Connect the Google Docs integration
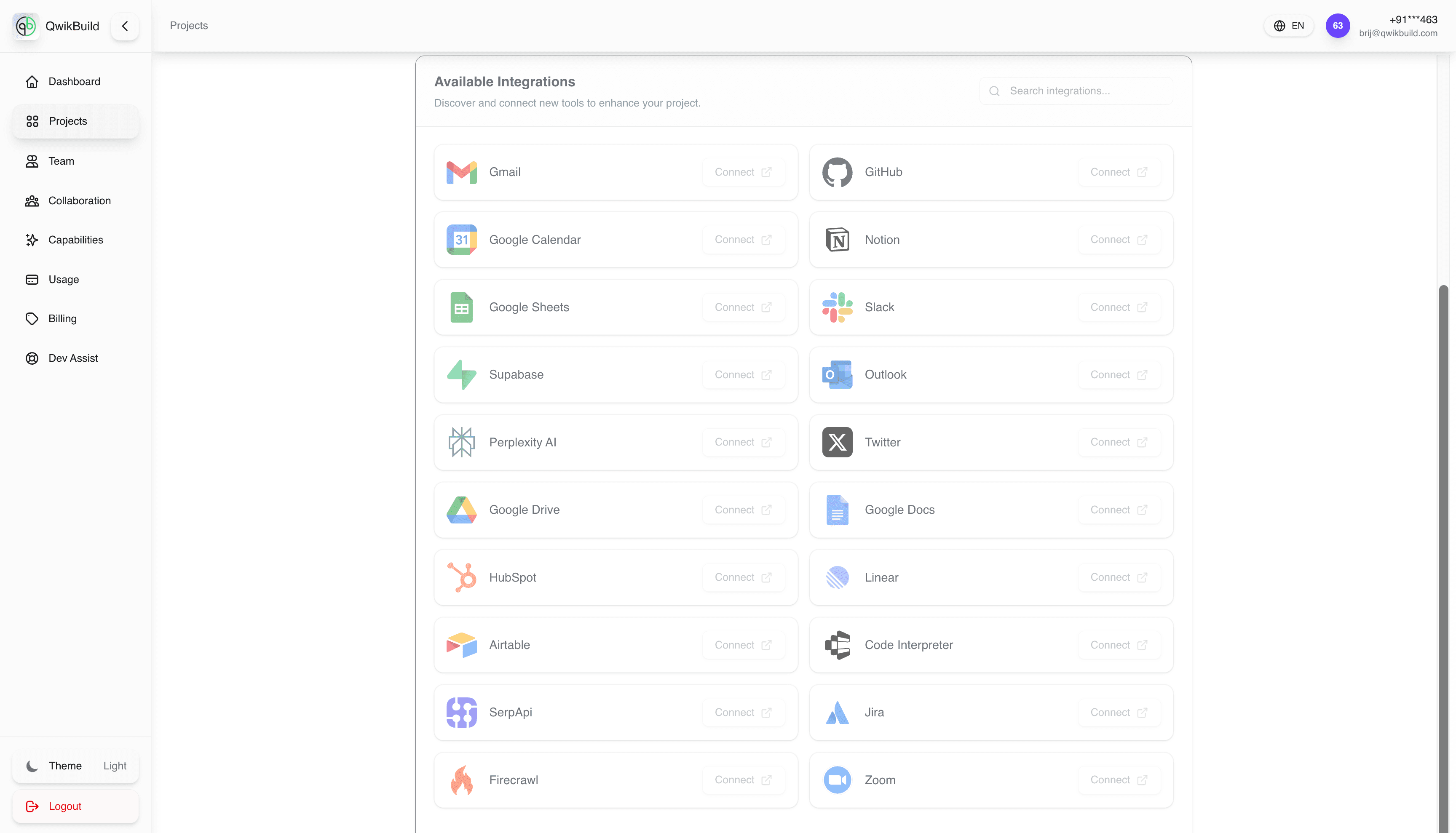Screen dimensions: 1456x833 1119,510
